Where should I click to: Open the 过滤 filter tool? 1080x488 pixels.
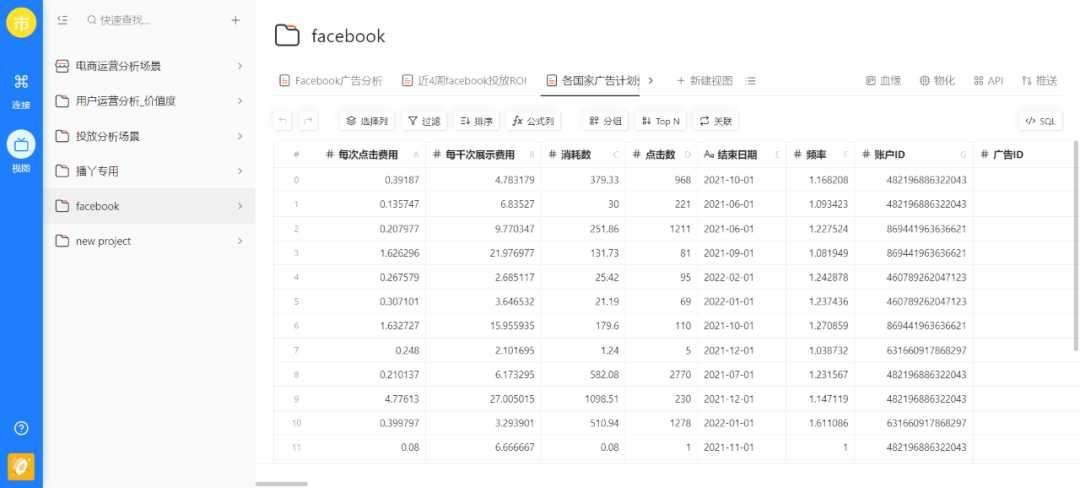424,121
